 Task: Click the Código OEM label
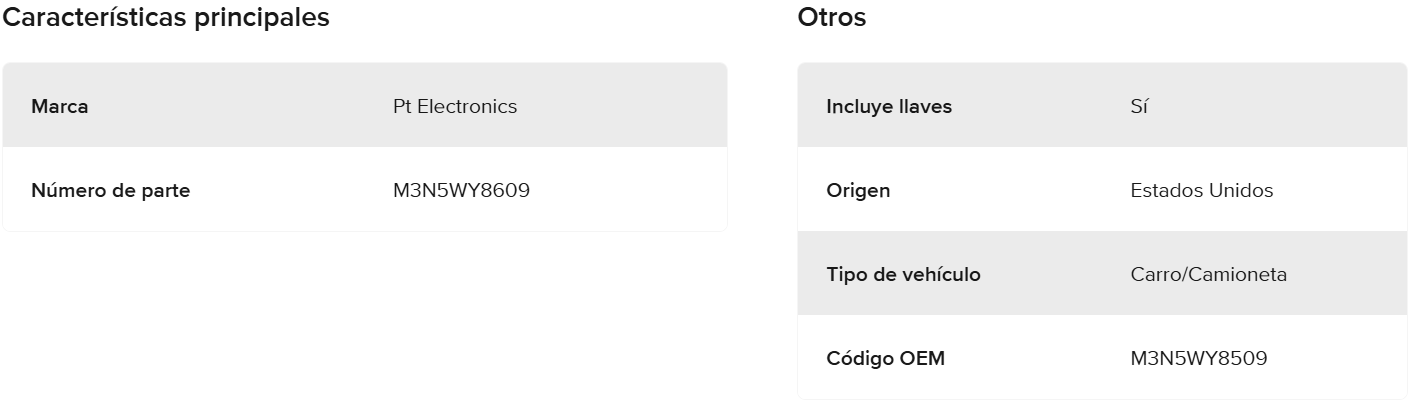[x=885, y=358]
